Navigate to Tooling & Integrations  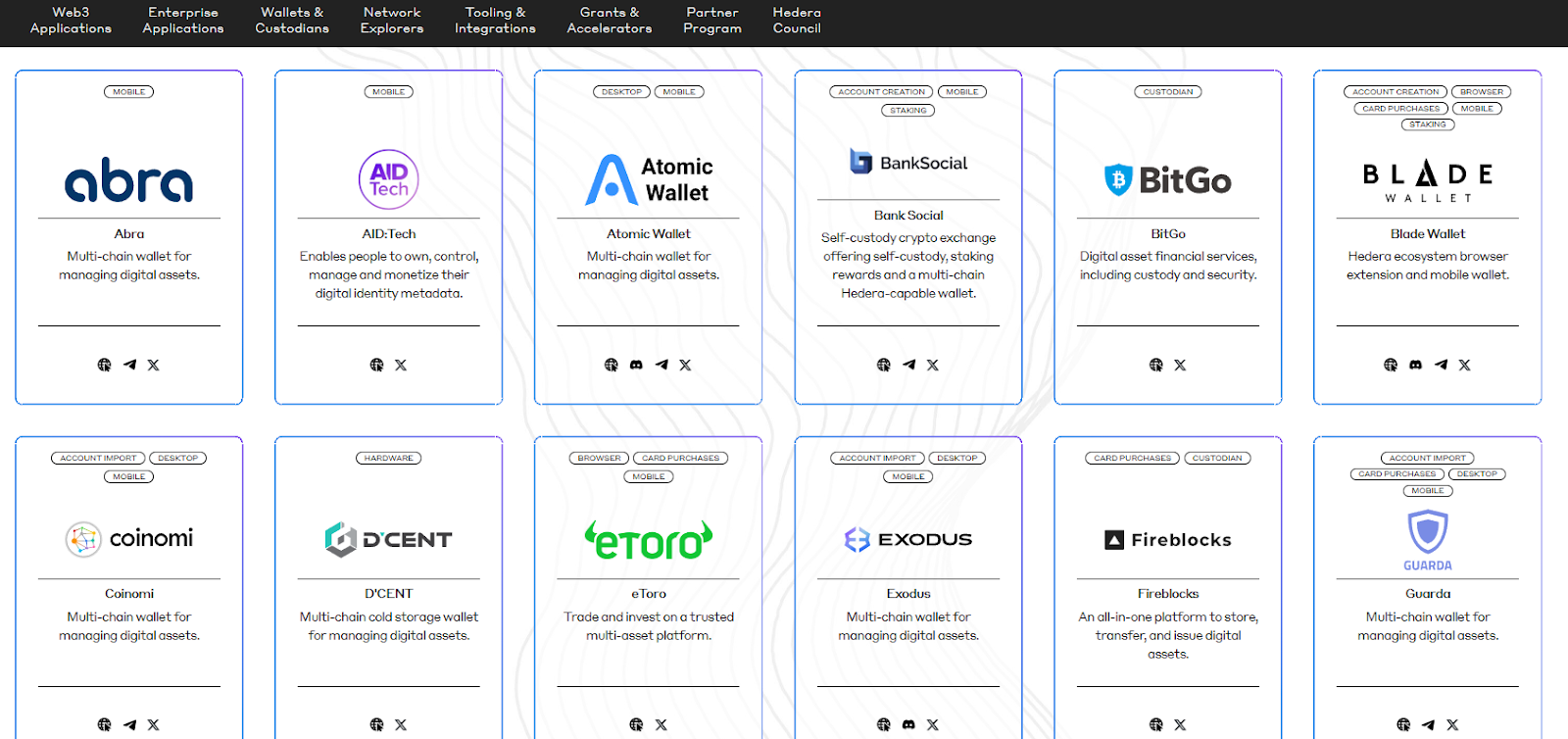pyautogui.click(x=495, y=21)
